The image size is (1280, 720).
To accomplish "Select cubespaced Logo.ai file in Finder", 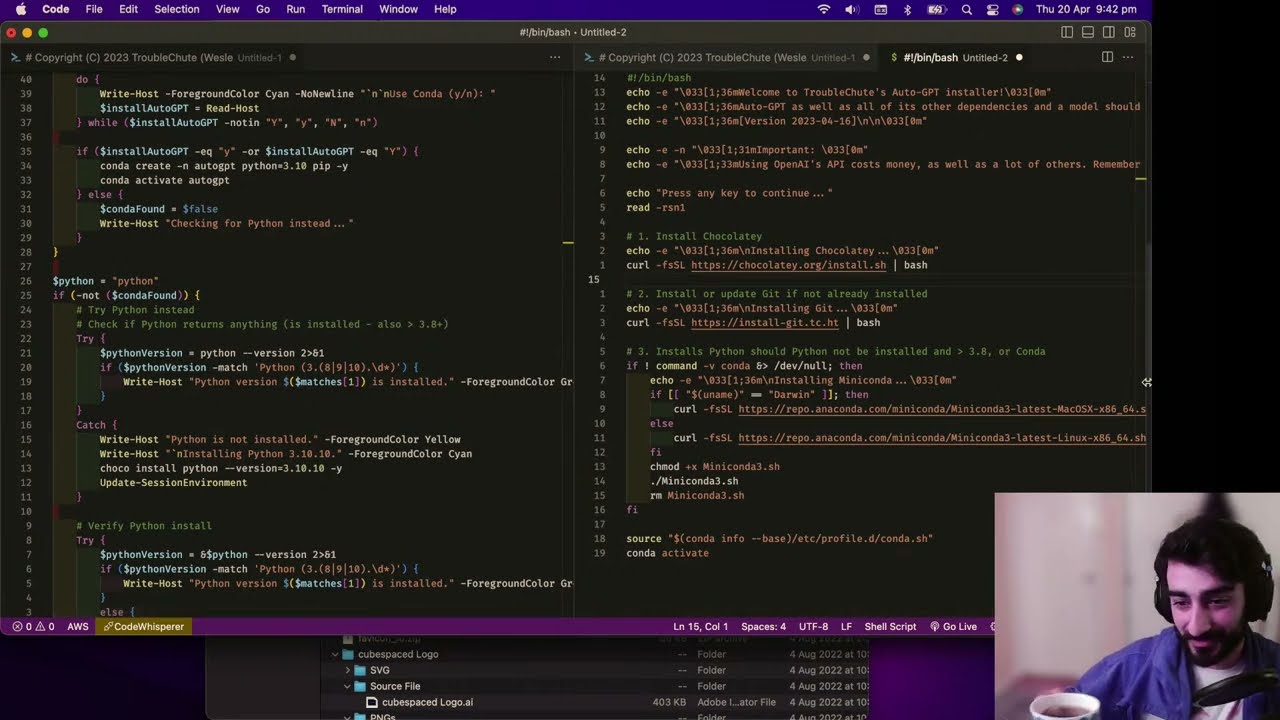I will [427, 702].
